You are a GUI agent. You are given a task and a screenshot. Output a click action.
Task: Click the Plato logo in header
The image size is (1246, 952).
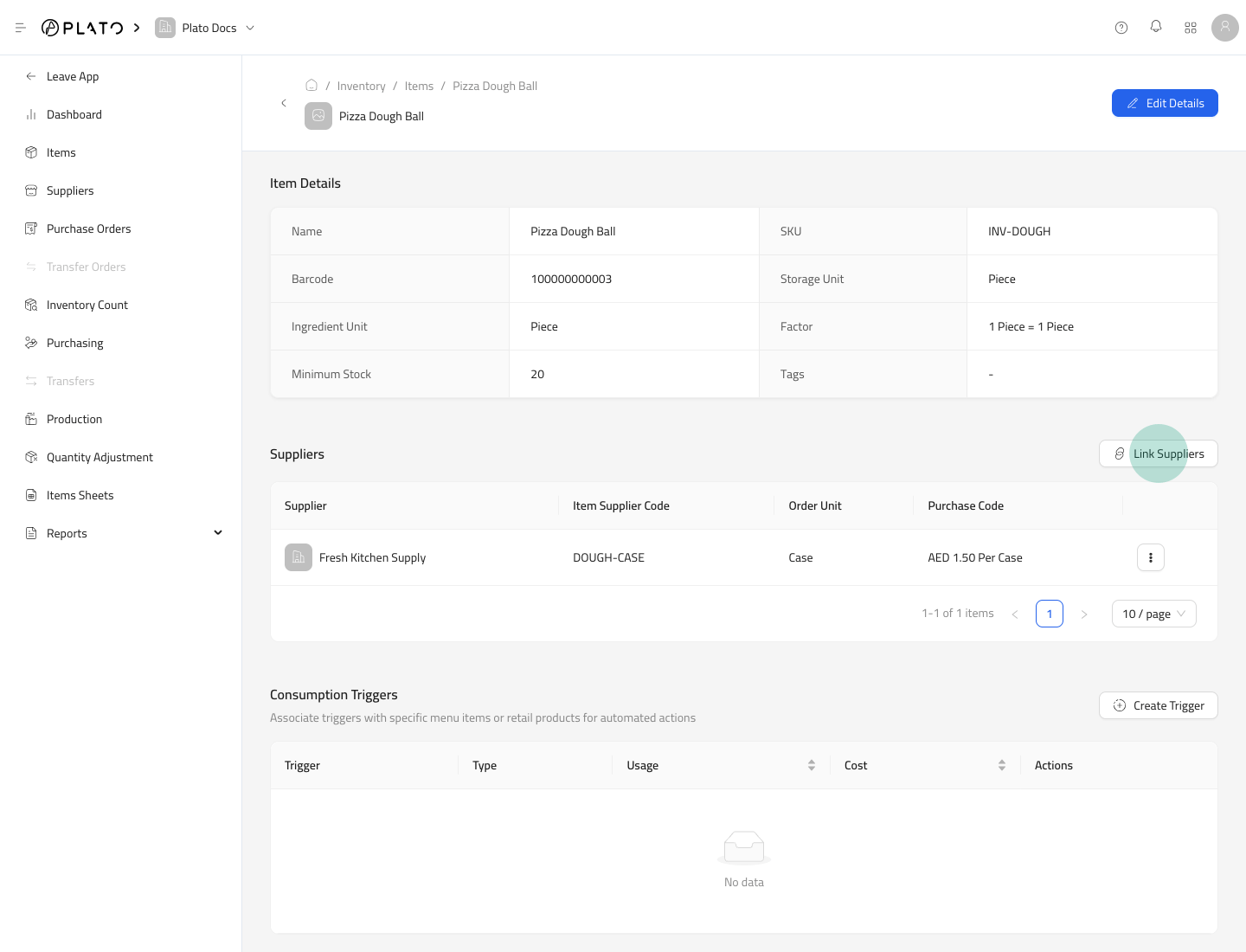click(x=82, y=28)
